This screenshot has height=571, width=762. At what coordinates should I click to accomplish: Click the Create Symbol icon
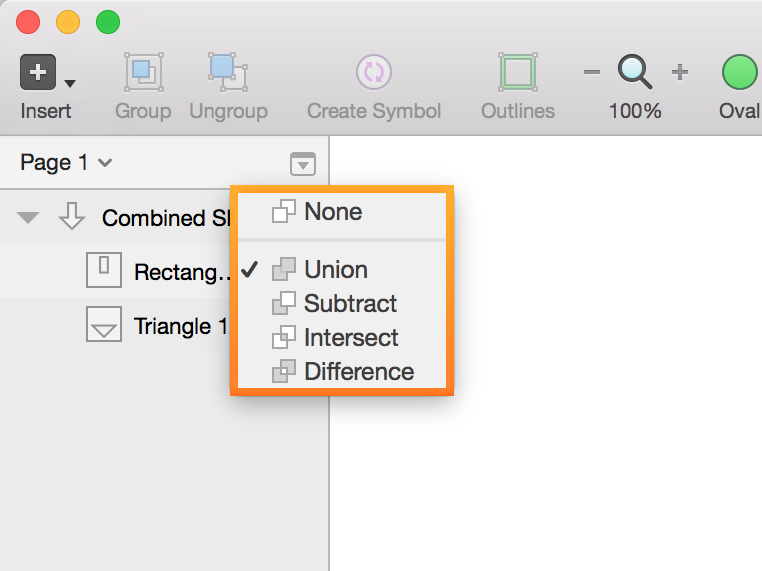click(x=373, y=72)
